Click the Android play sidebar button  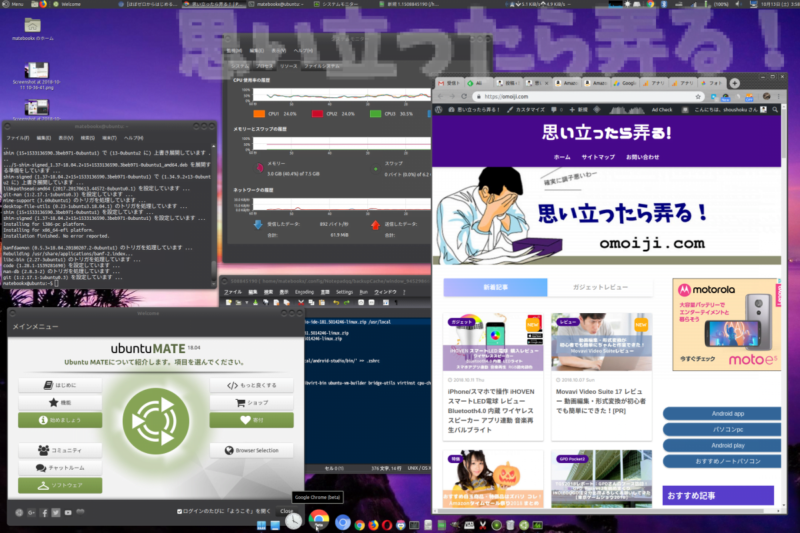pos(722,445)
